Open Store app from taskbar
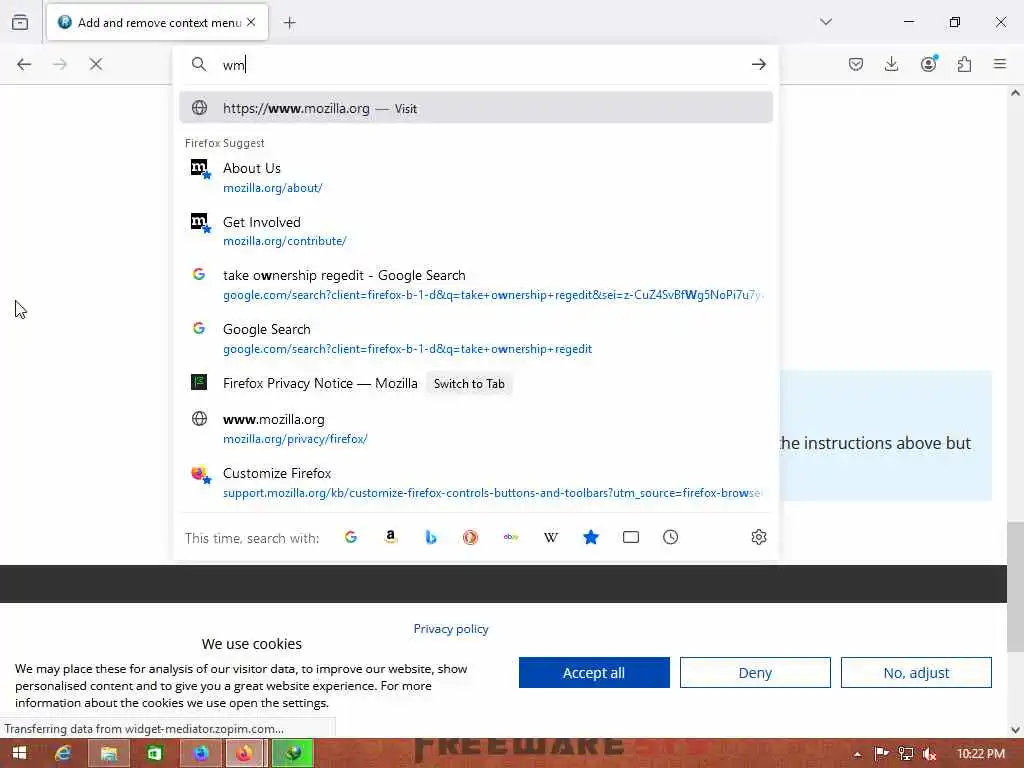Image resolution: width=1024 pixels, height=768 pixels. pos(154,753)
